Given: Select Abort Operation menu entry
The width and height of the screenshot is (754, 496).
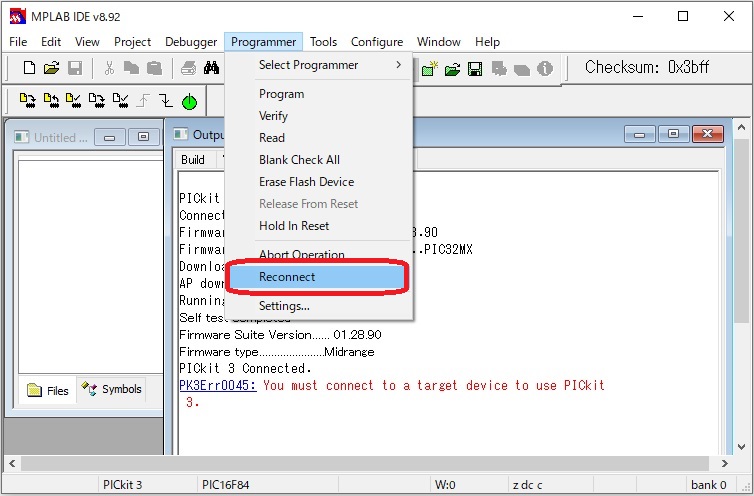Looking at the screenshot, I should [319, 253].
